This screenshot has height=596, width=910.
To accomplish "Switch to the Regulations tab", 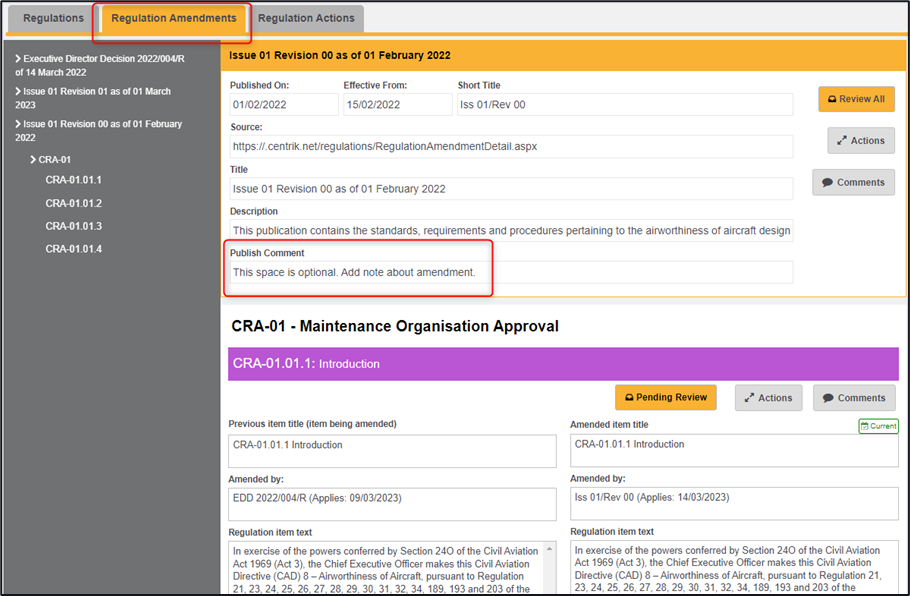I will click(x=53, y=18).
